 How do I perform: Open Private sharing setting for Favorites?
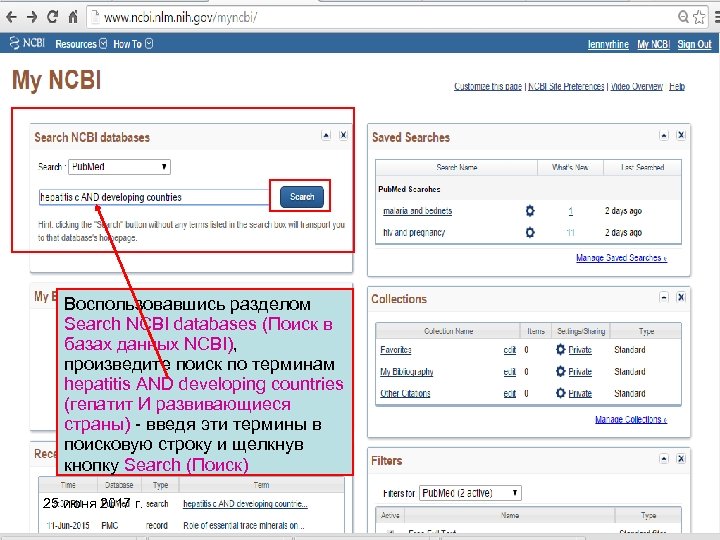click(x=580, y=350)
